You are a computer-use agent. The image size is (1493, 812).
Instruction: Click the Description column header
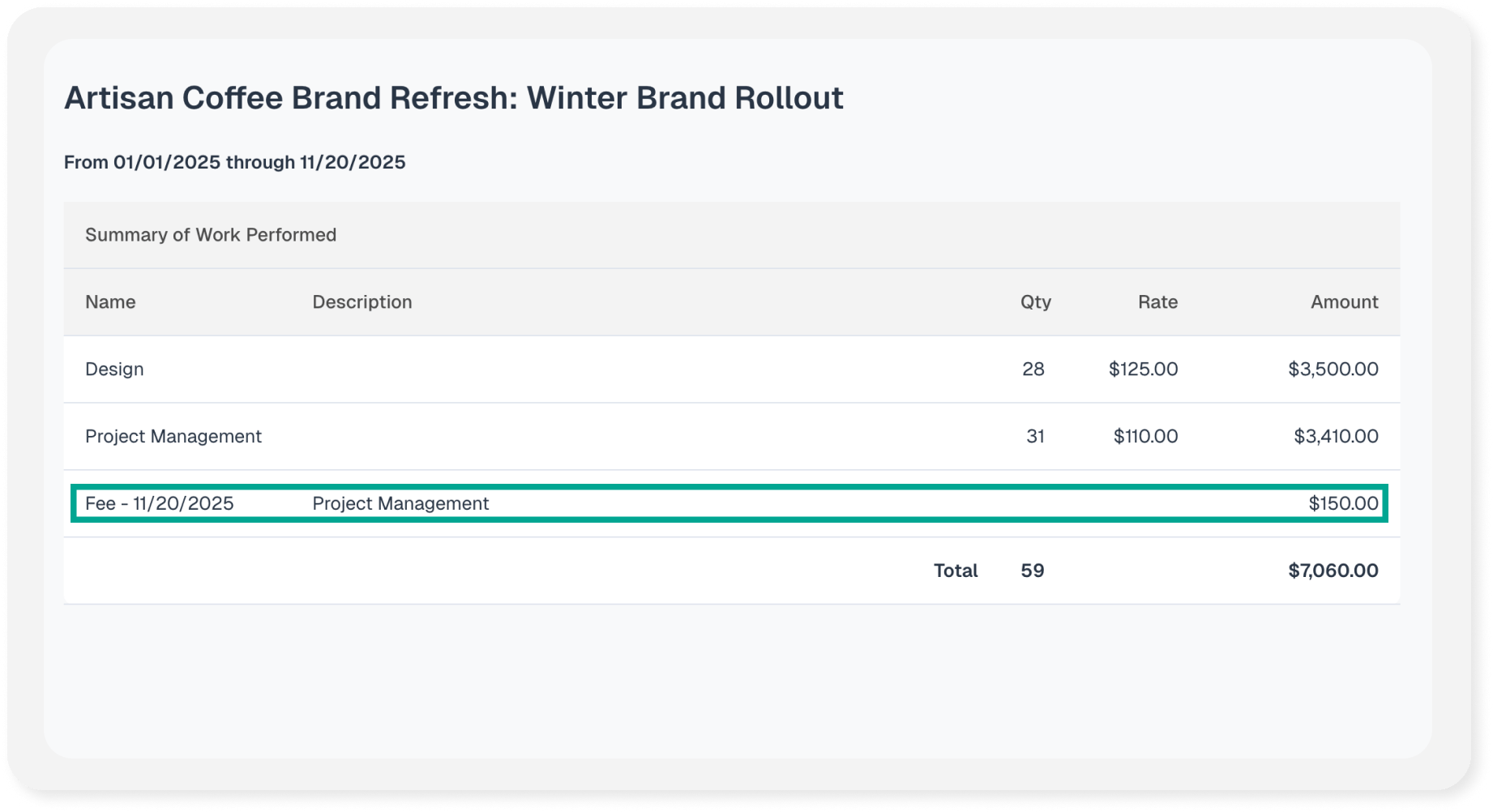click(361, 302)
